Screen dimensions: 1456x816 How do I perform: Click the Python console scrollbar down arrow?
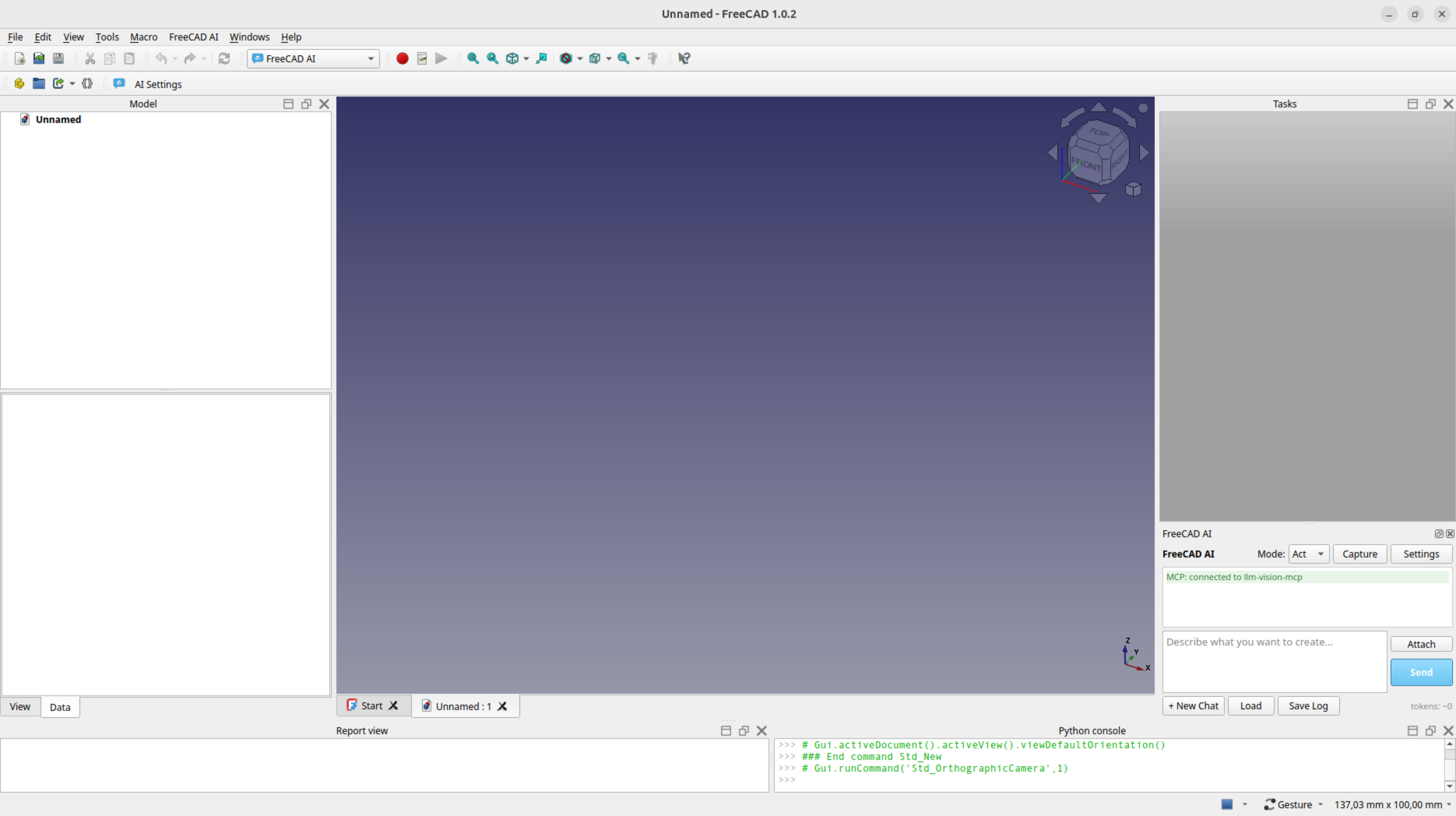click(x=1449, y=786)
